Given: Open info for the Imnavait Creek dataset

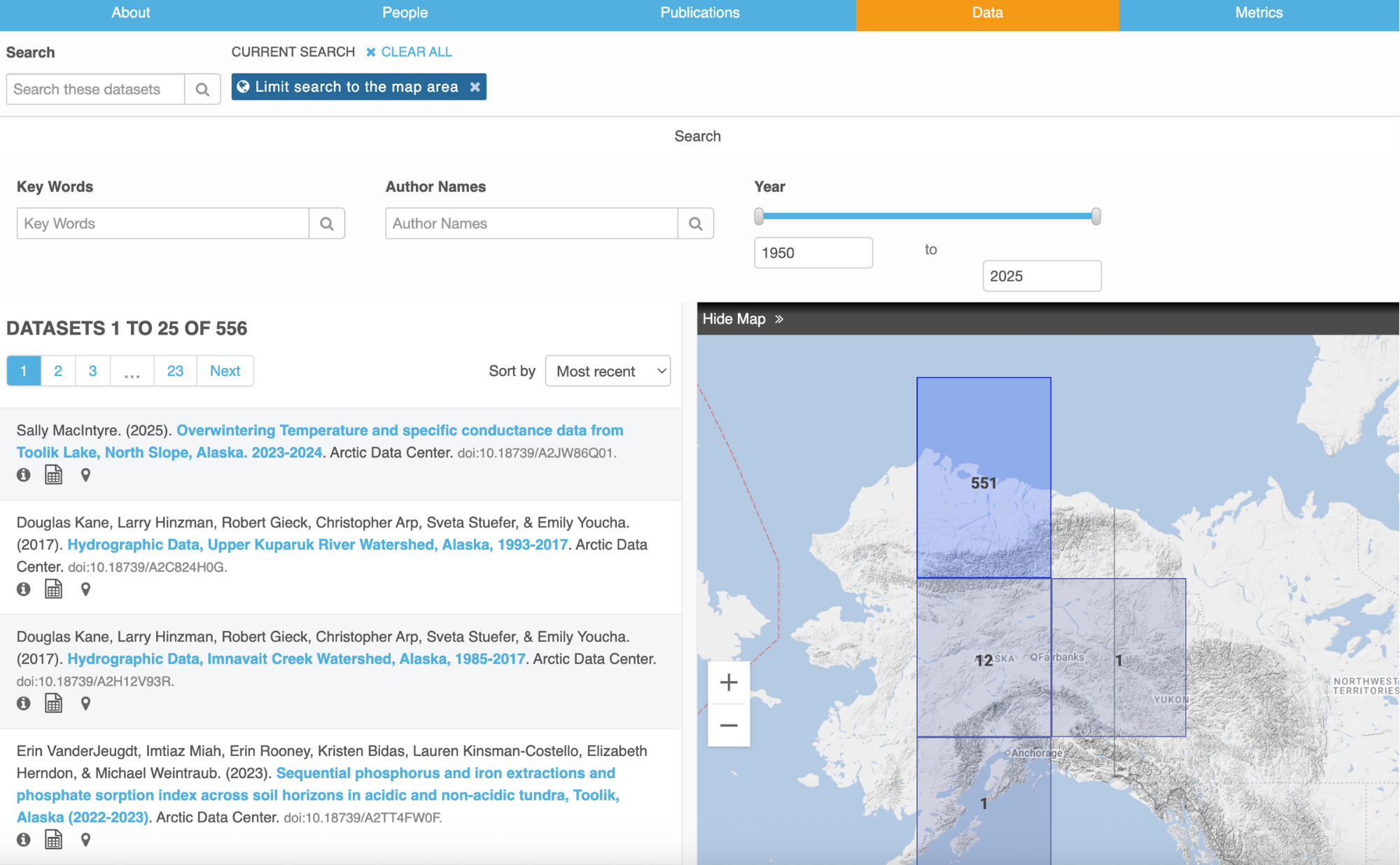Looking at the screenshot, I should point(23,703).
